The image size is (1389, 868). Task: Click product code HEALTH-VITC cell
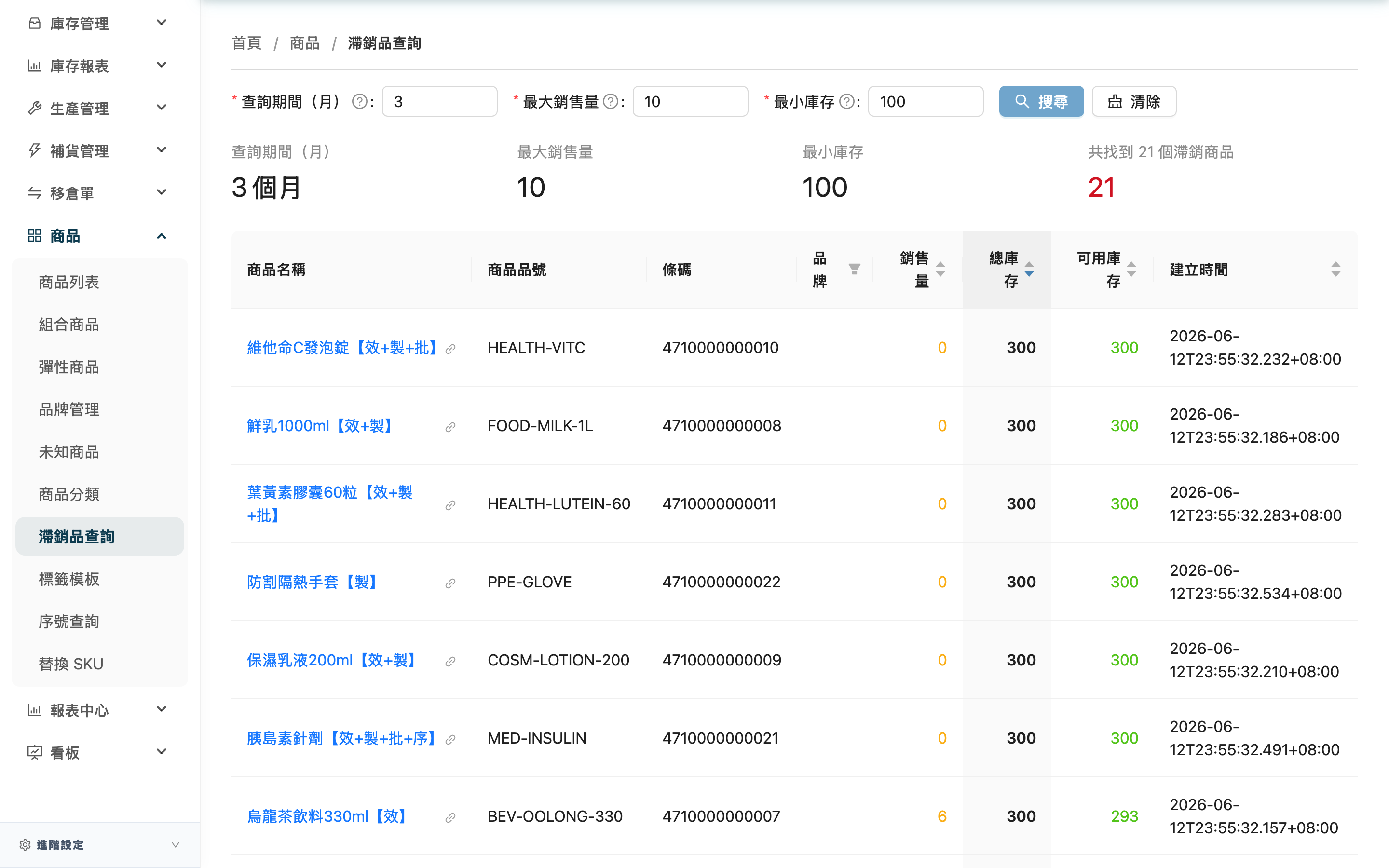[x=537, y=348]
